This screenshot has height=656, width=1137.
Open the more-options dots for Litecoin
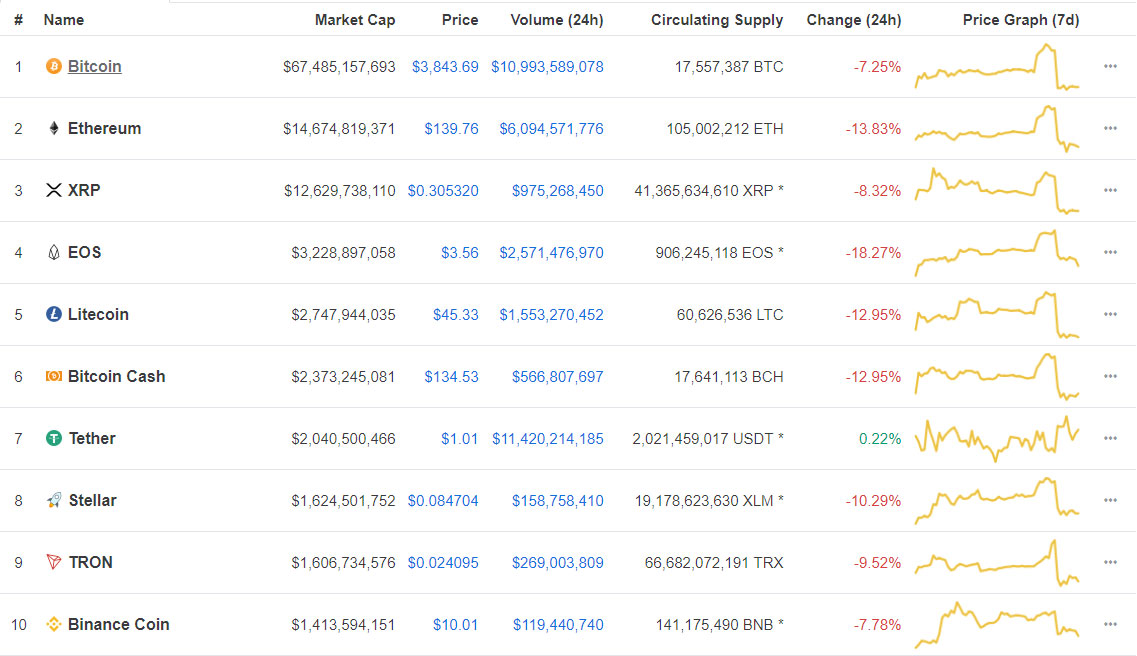1110,315
